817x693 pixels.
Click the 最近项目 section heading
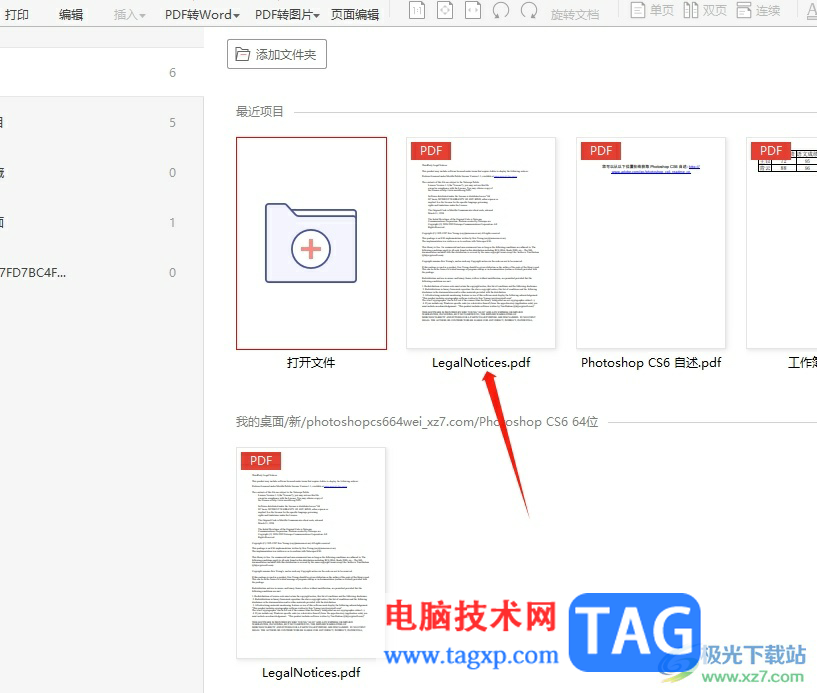coord(259,112)
